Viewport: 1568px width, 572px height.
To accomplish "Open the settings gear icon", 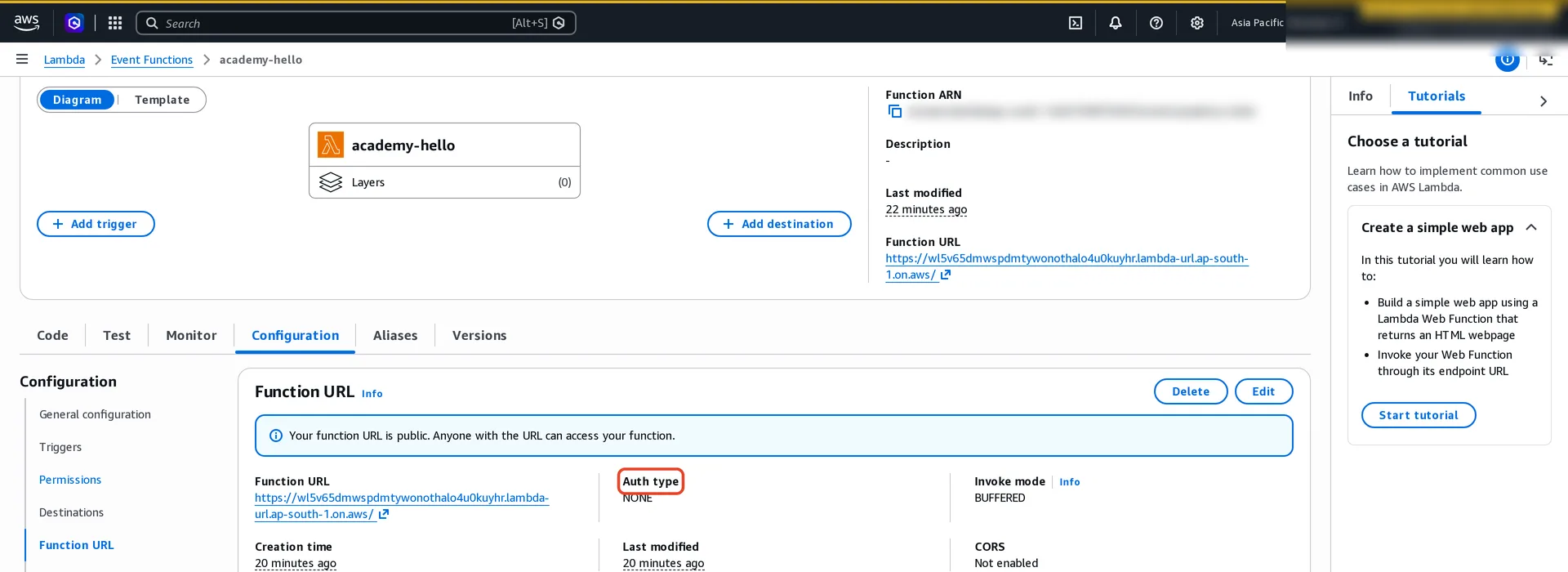I will coord(1197,23).
